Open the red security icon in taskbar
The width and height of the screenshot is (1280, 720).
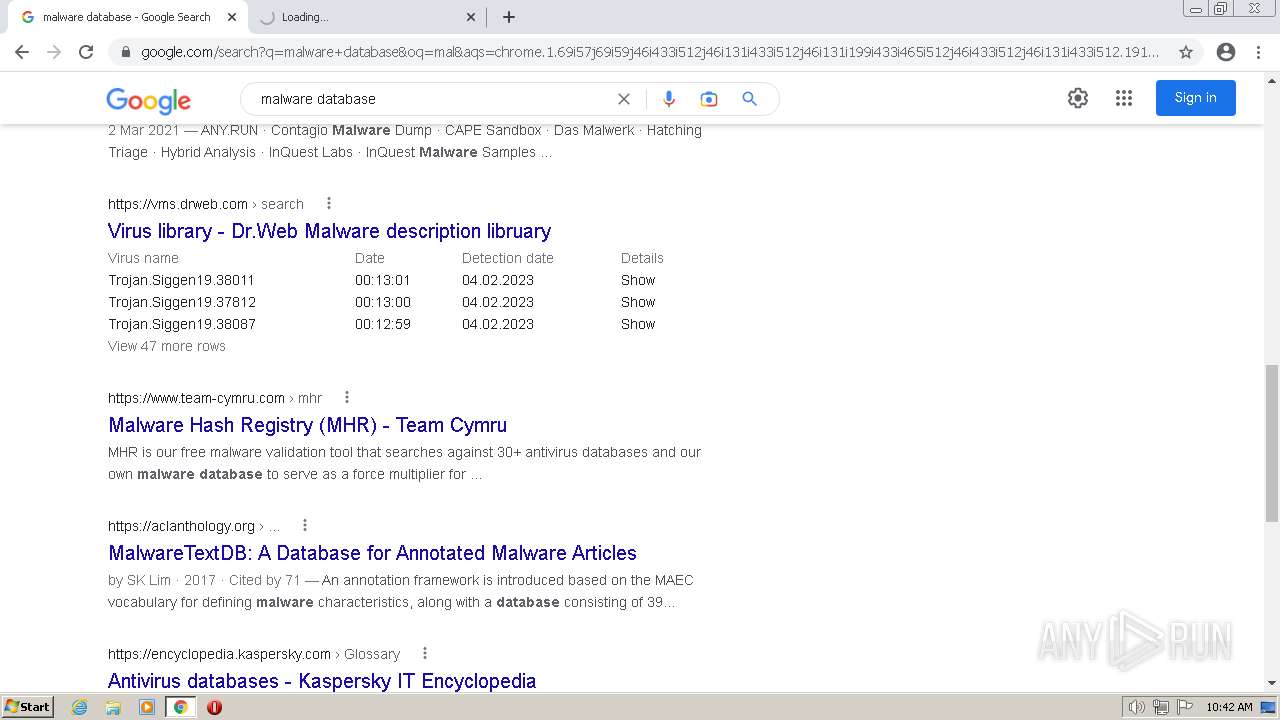[x=214, y=707]
